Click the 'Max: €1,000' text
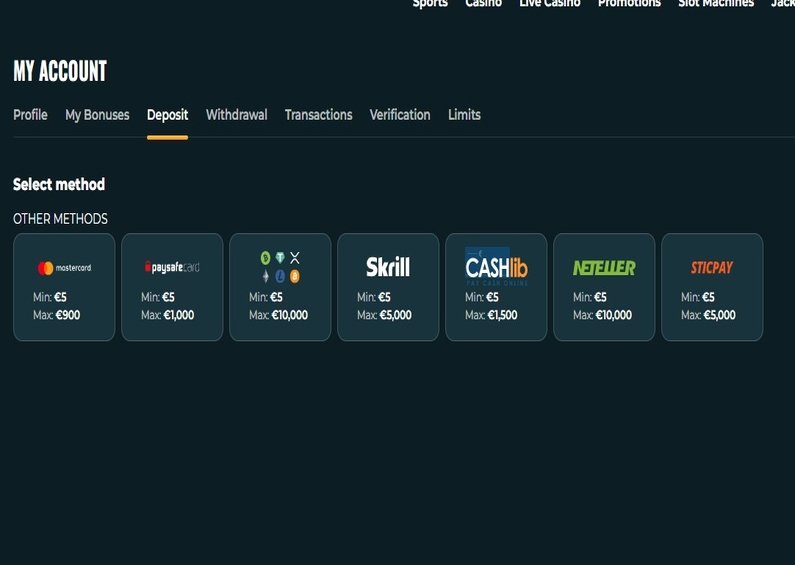Screen dimensions: 795x565 (168, 315)
